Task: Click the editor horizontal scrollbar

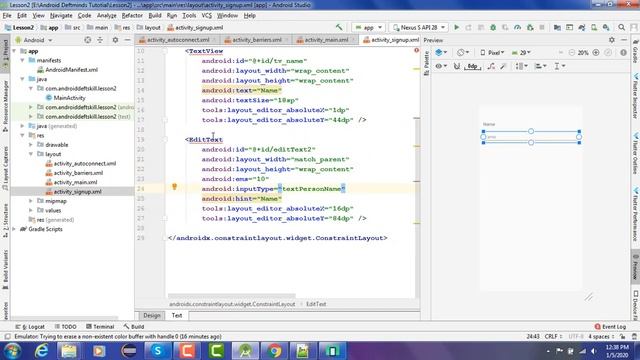Action: 231,296
